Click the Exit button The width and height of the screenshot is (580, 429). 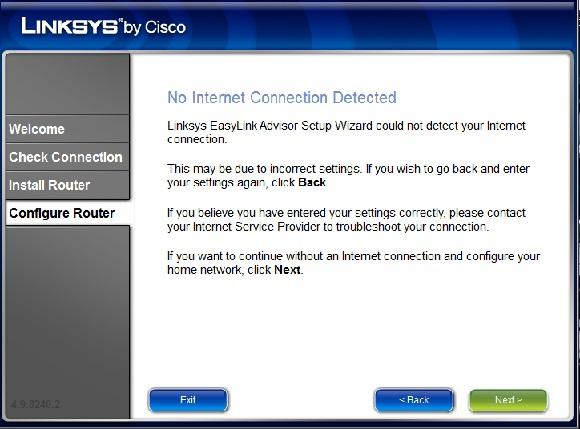[188, 400]
